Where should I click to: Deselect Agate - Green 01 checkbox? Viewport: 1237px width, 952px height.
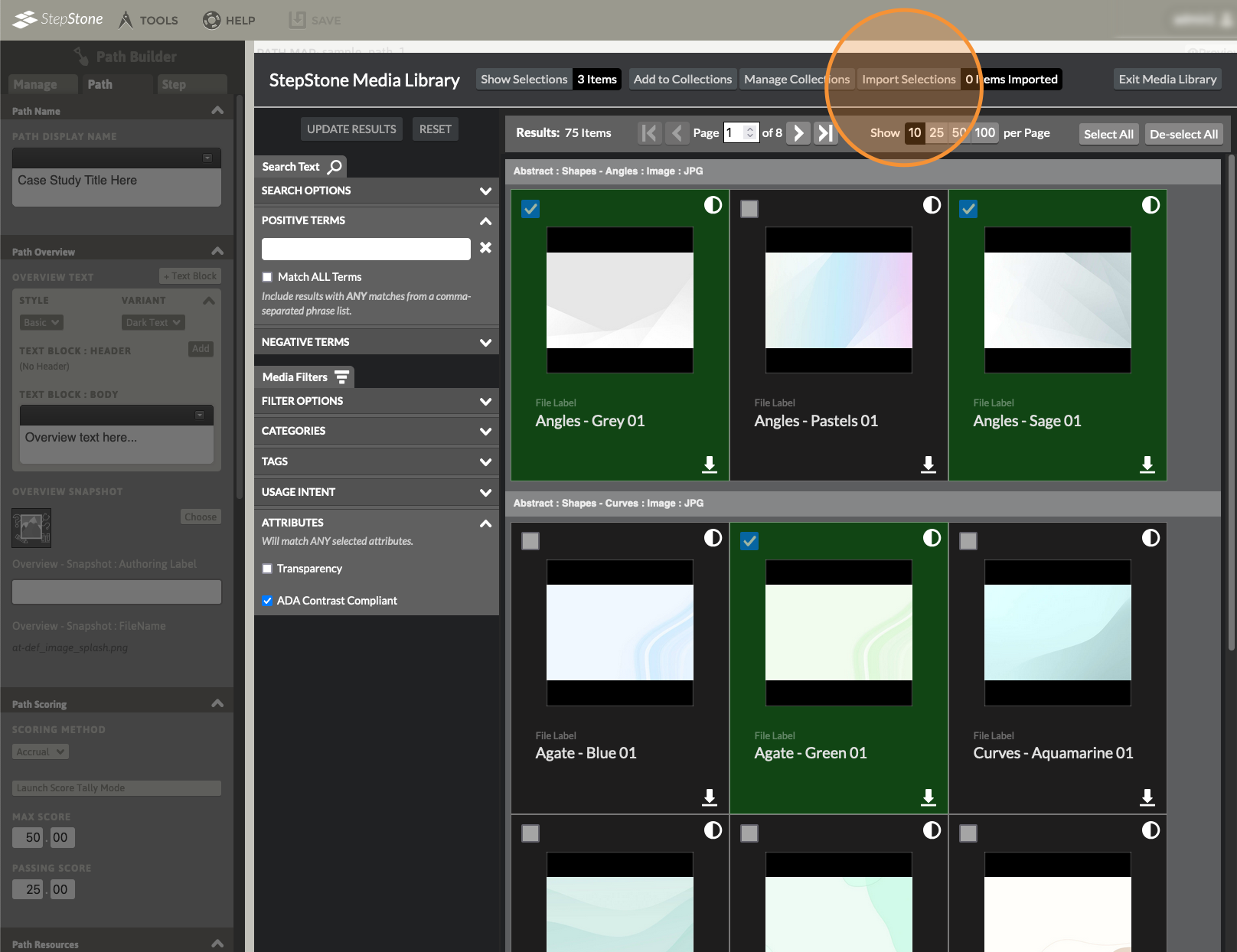tap(749, 541)
